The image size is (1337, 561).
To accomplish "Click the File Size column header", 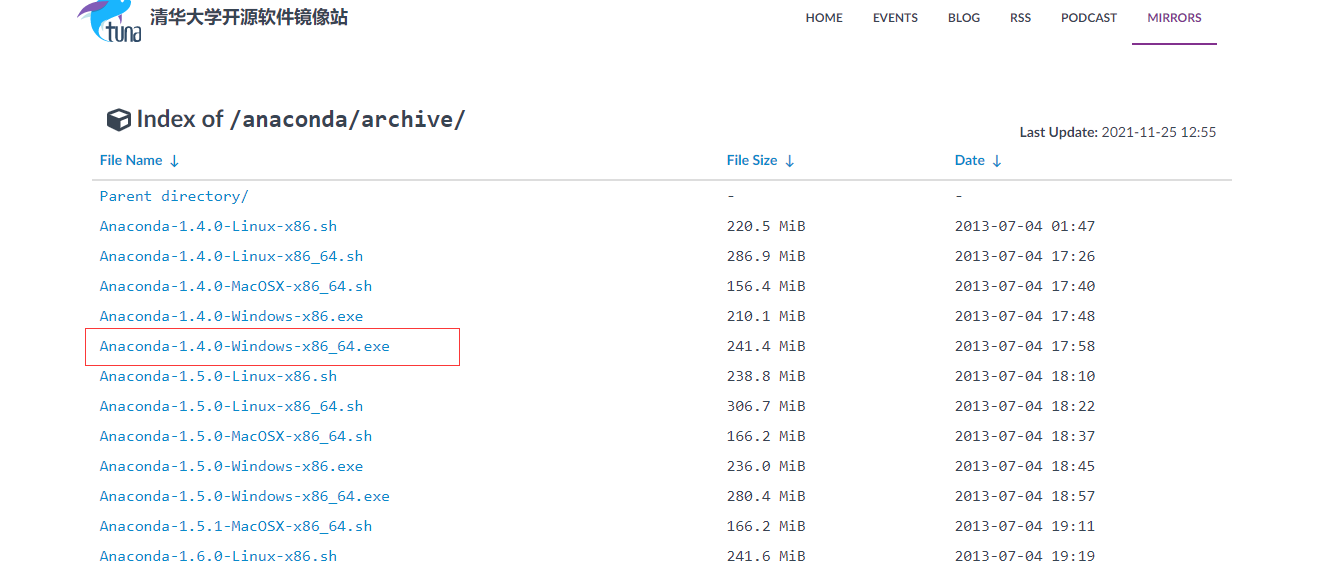I will point(752,160).
